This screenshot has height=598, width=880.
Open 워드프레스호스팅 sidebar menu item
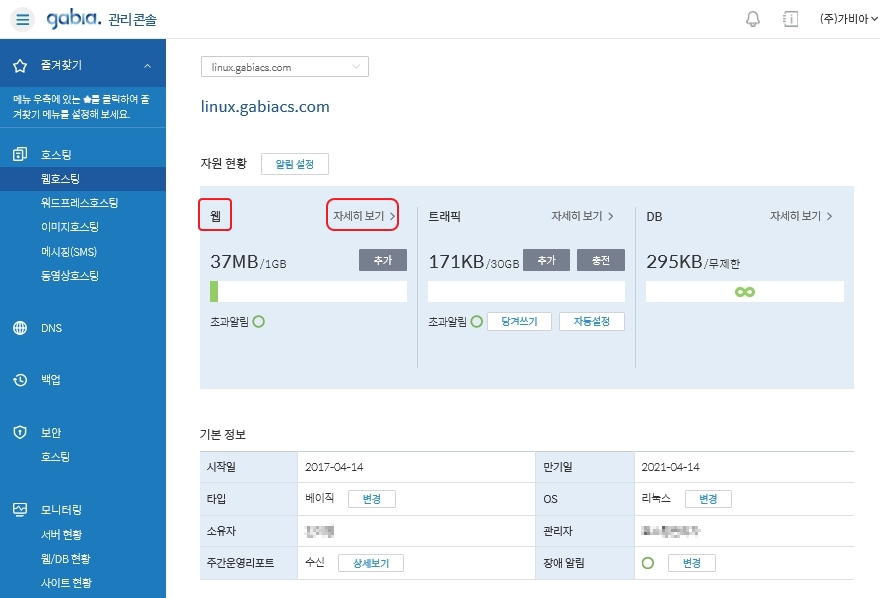coord(79,203)
